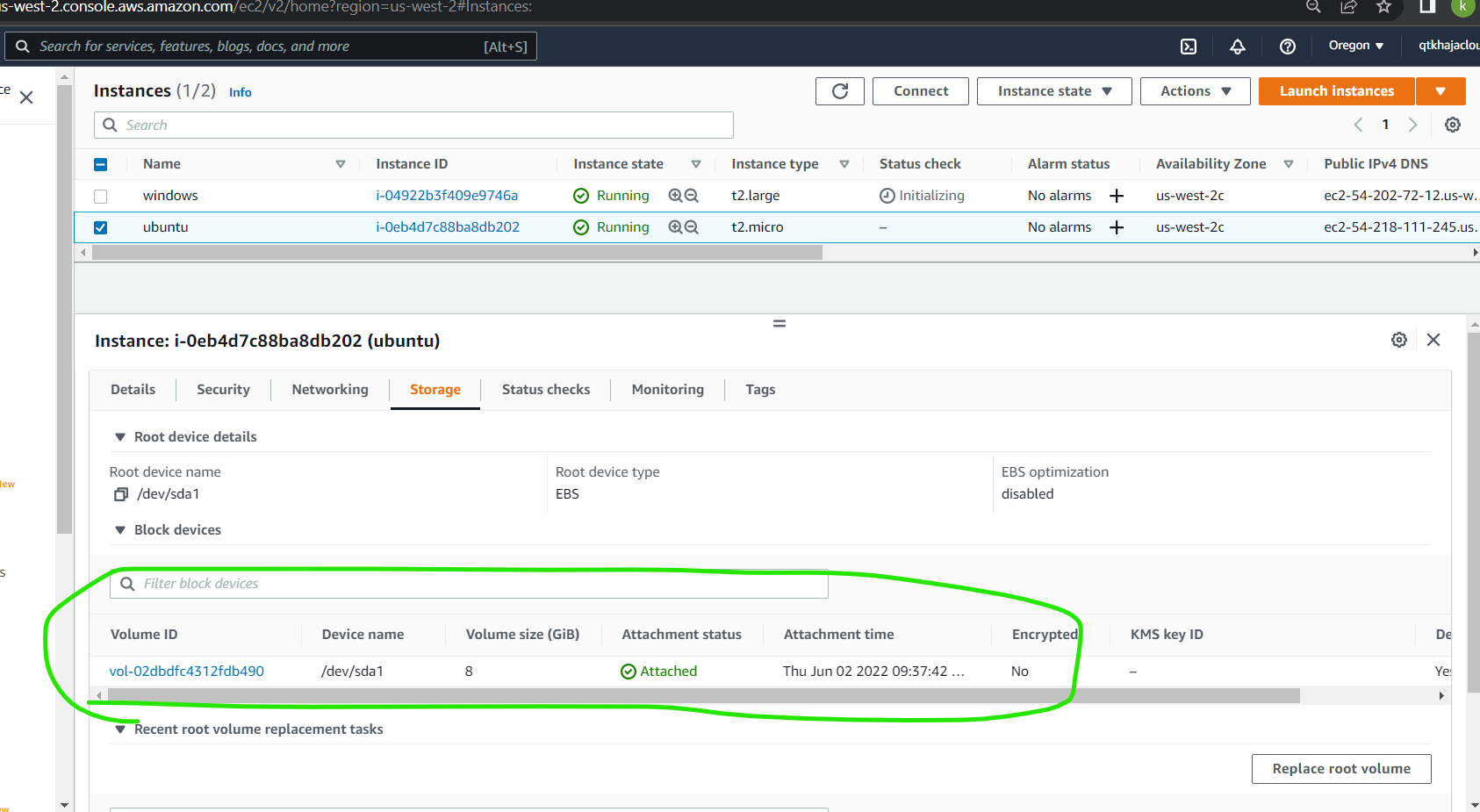Click the Connect button
Image resolution: width=1480 pixels, height=812 pixels.
pyautogui.click(x=921, y=91)
